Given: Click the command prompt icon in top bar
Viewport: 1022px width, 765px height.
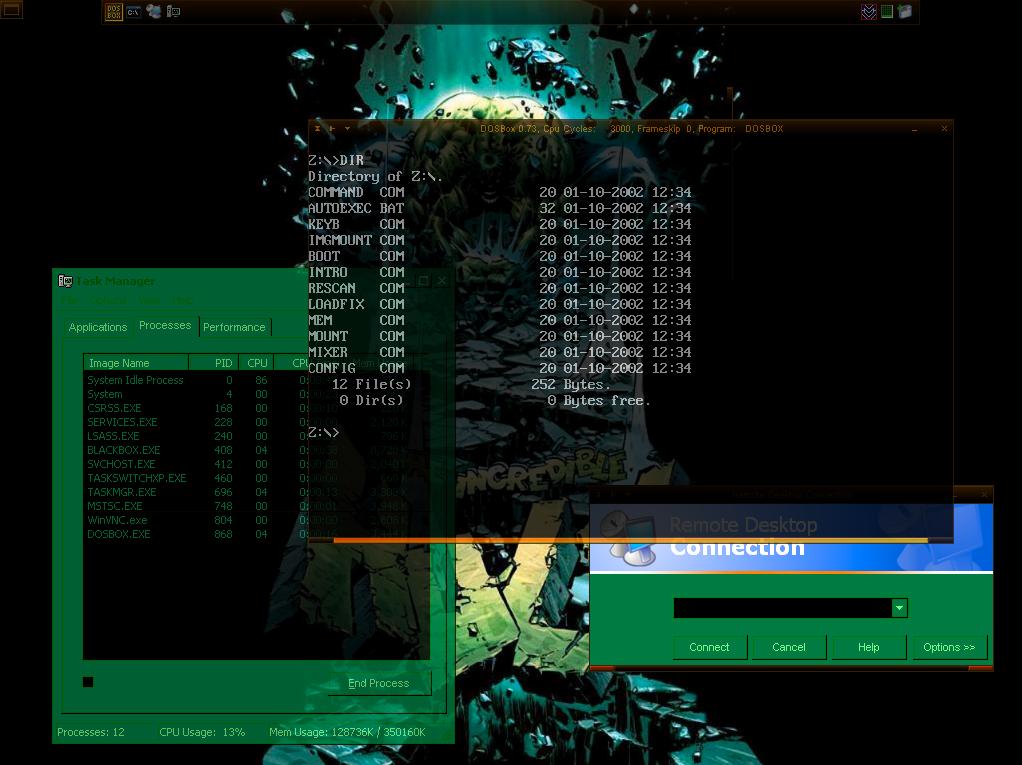Looking at the screenshot, I should click(133, 12).
